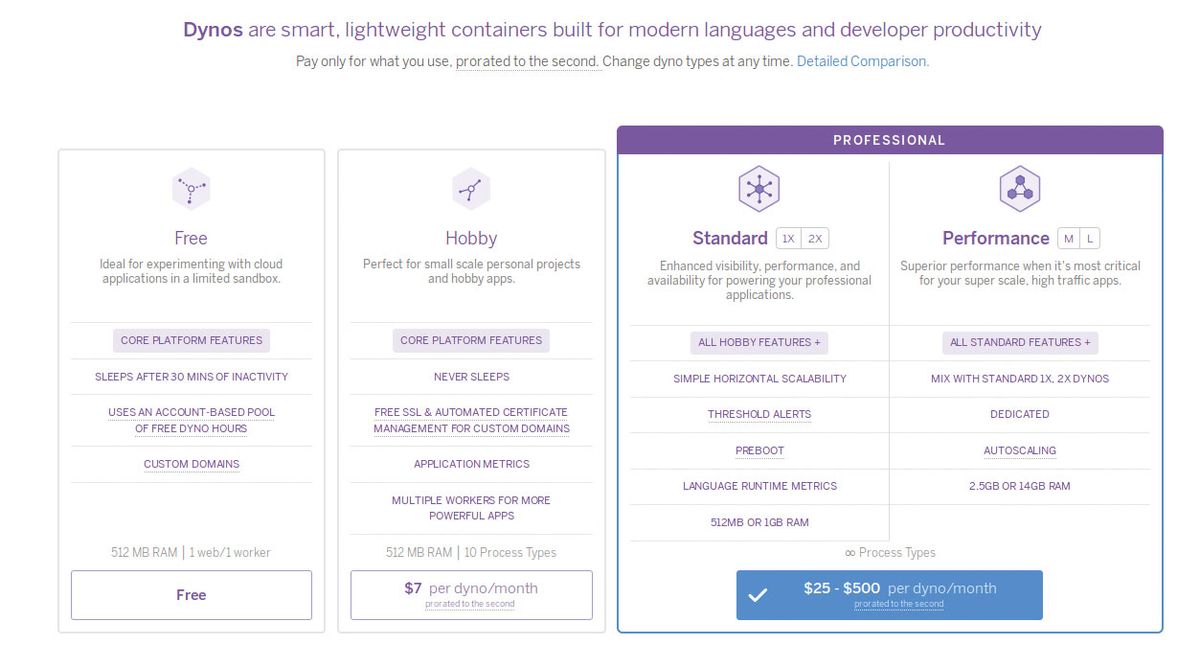Screen dimensions: 1200x645
Task: Click the purple PROFESSIONAL banner
Action: [x=889, y=140]
